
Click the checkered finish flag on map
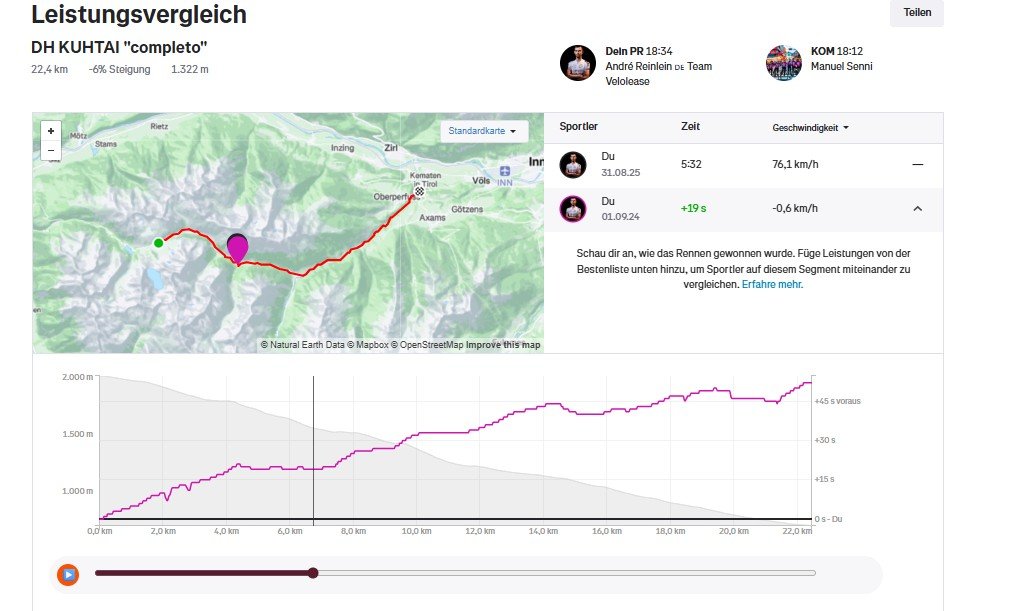pos(420,191)
